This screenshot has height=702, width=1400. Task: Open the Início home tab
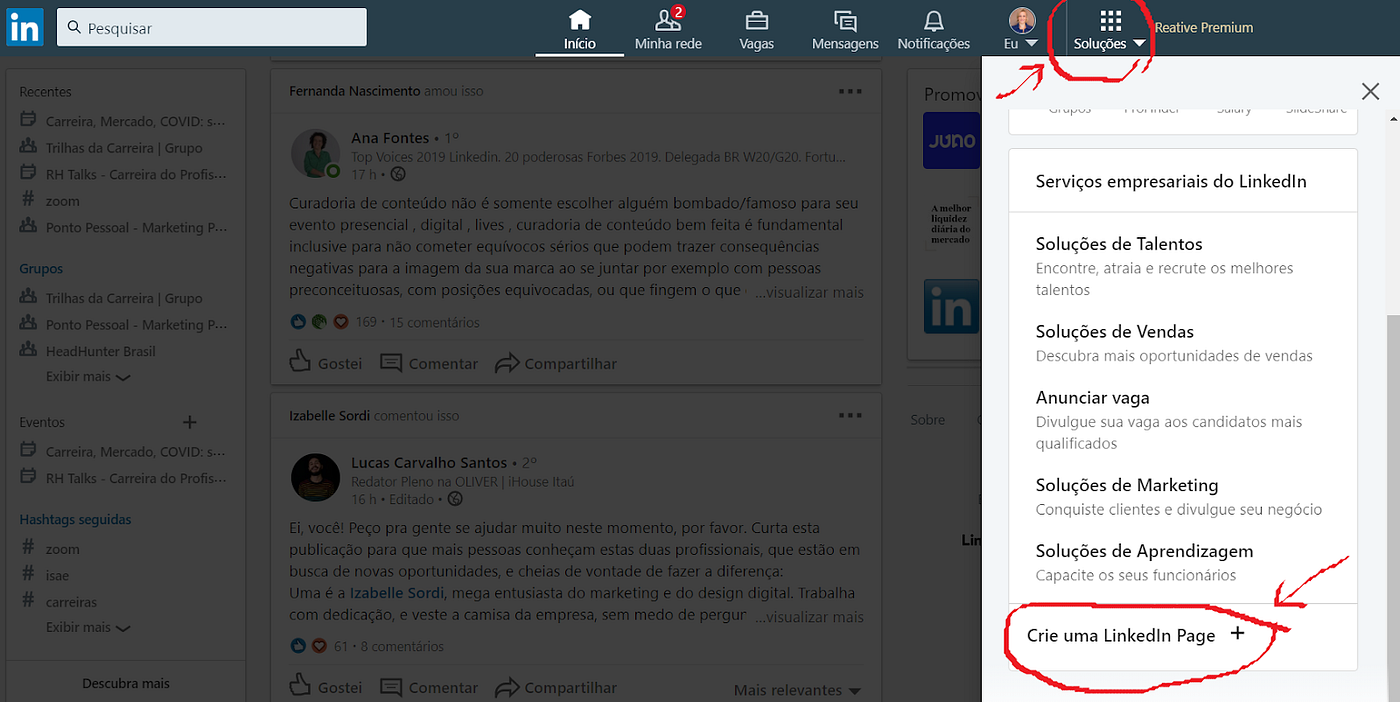pos(579,29)
